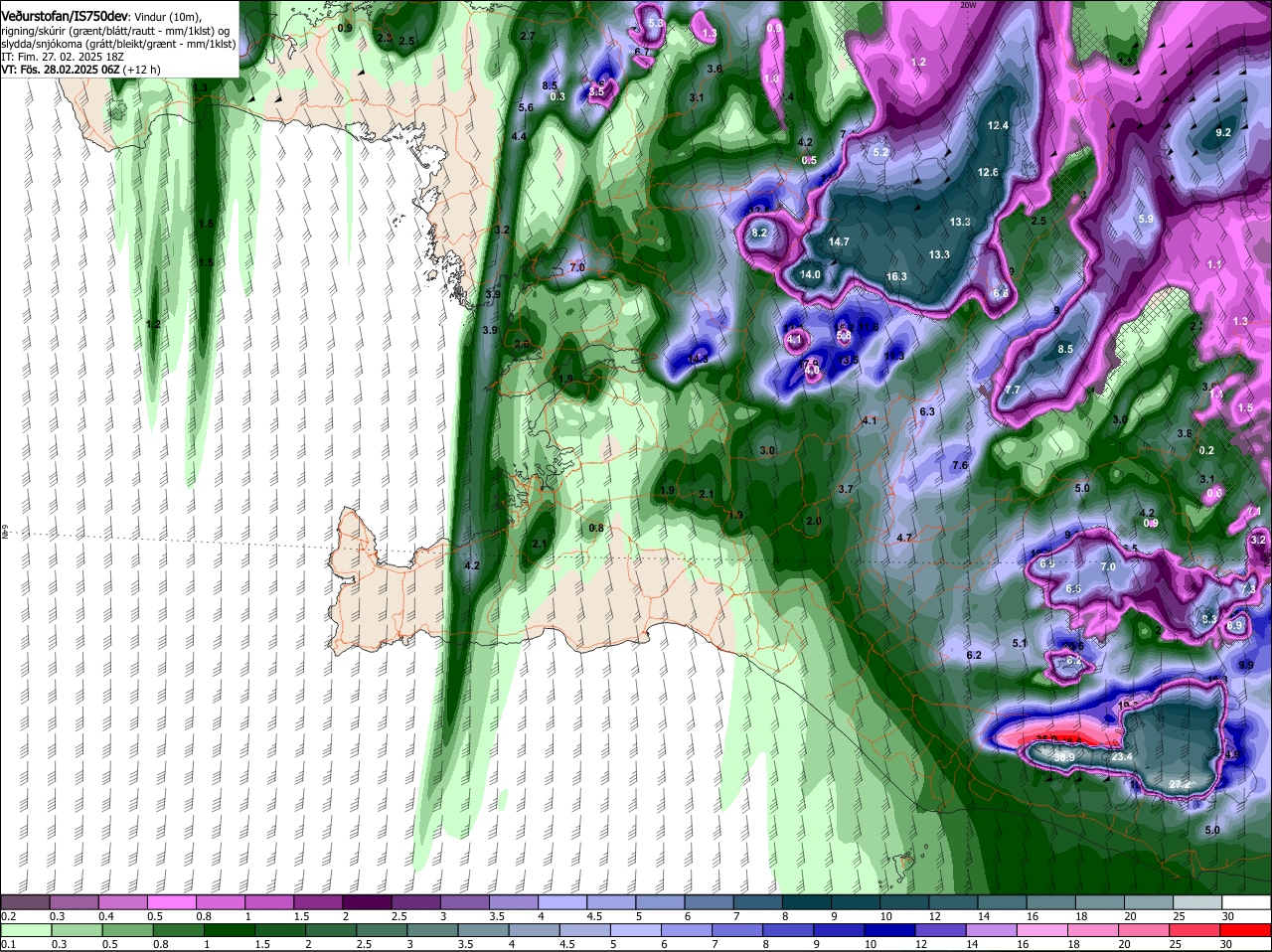This screenshot has height=952, width=1272.
Task: Click the Veðurstofan/IS750dev title text
Action: pos(65,16)
